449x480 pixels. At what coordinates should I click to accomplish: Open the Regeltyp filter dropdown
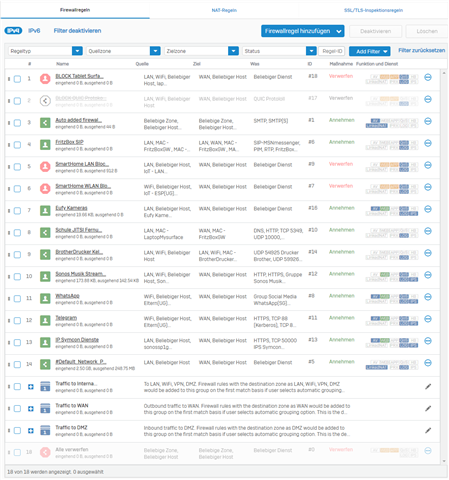point(45,51)
